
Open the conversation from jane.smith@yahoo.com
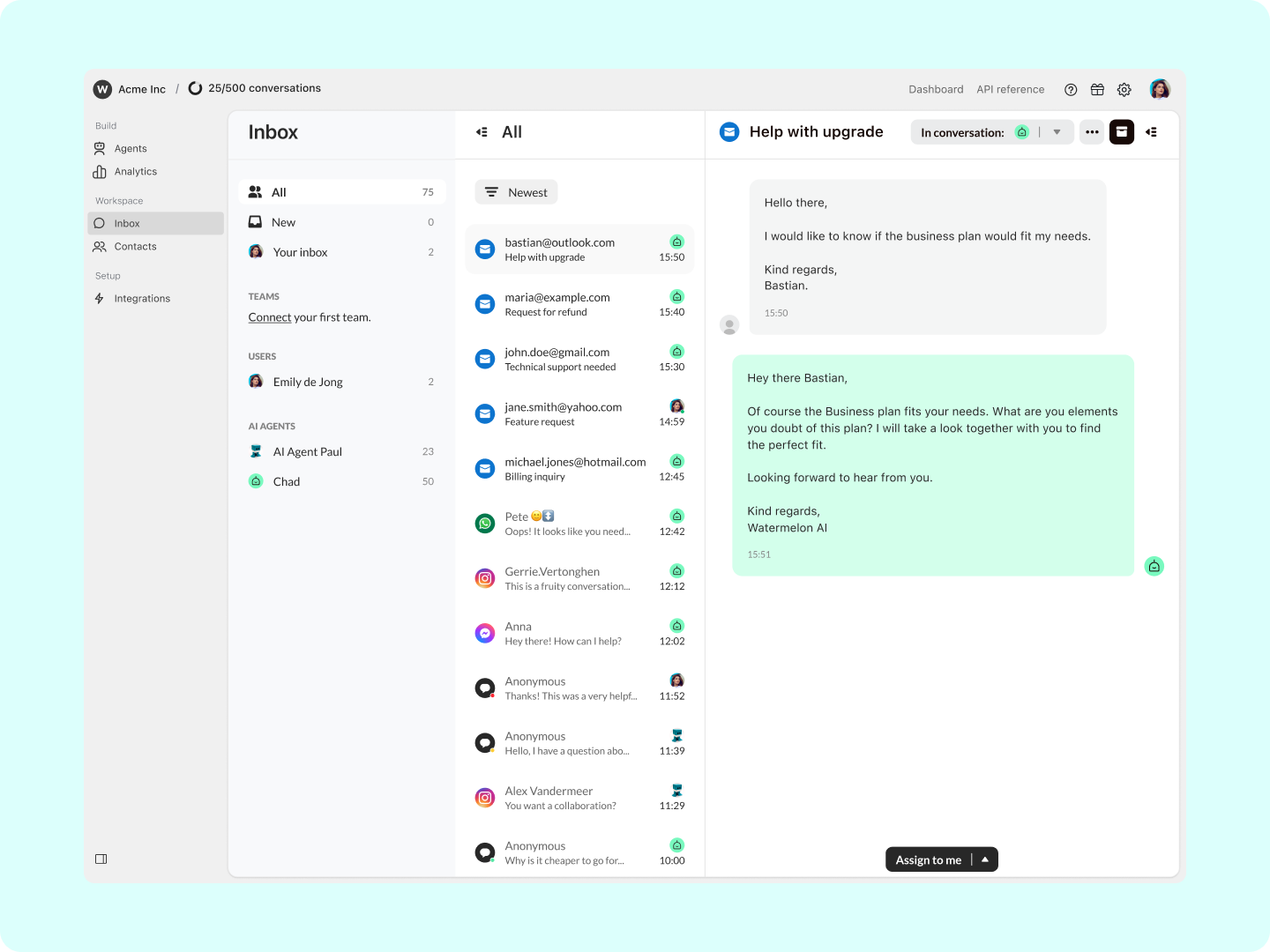coord(563,413)
